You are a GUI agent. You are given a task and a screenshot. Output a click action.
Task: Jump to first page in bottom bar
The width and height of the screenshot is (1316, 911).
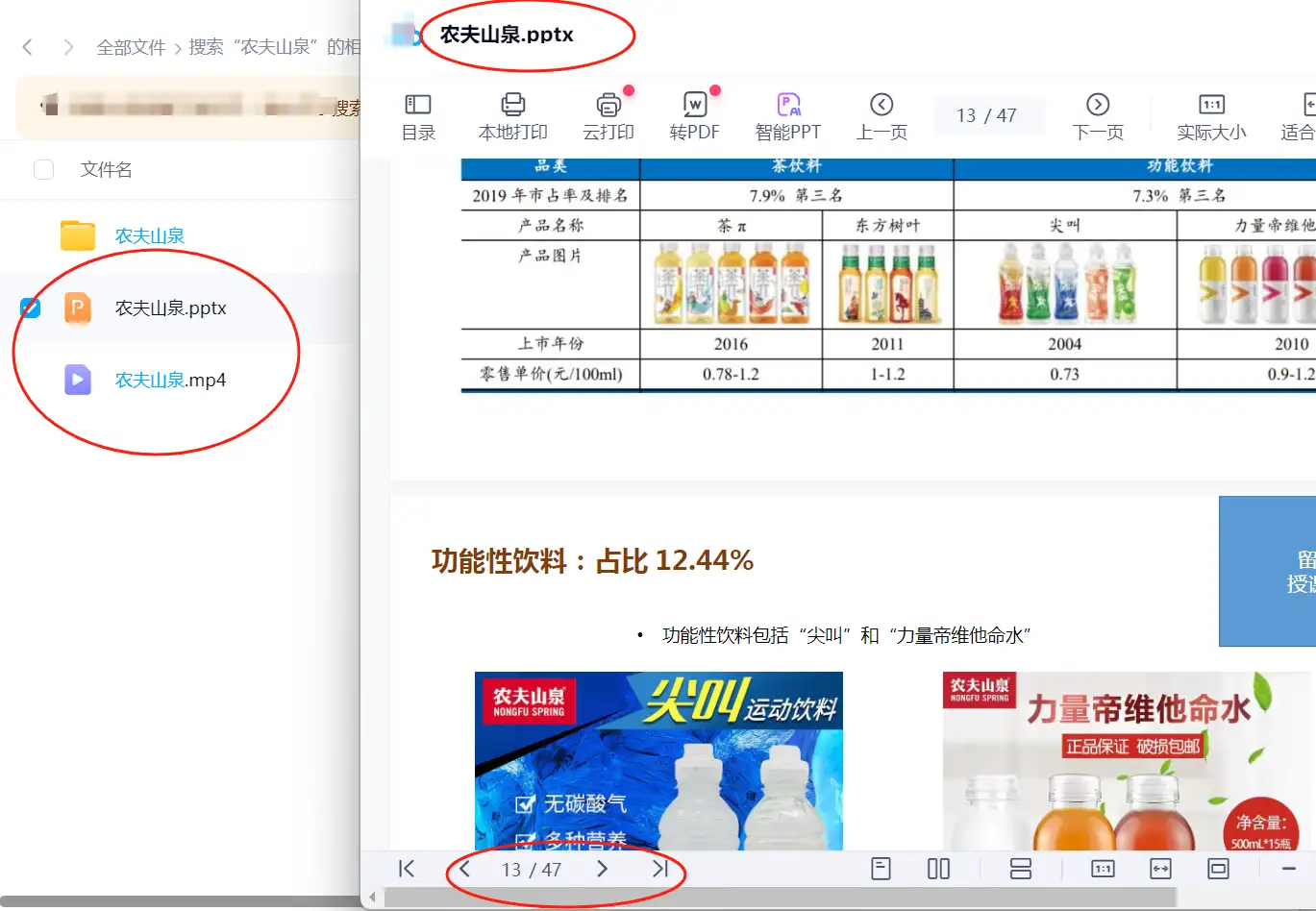pos(407,869)
